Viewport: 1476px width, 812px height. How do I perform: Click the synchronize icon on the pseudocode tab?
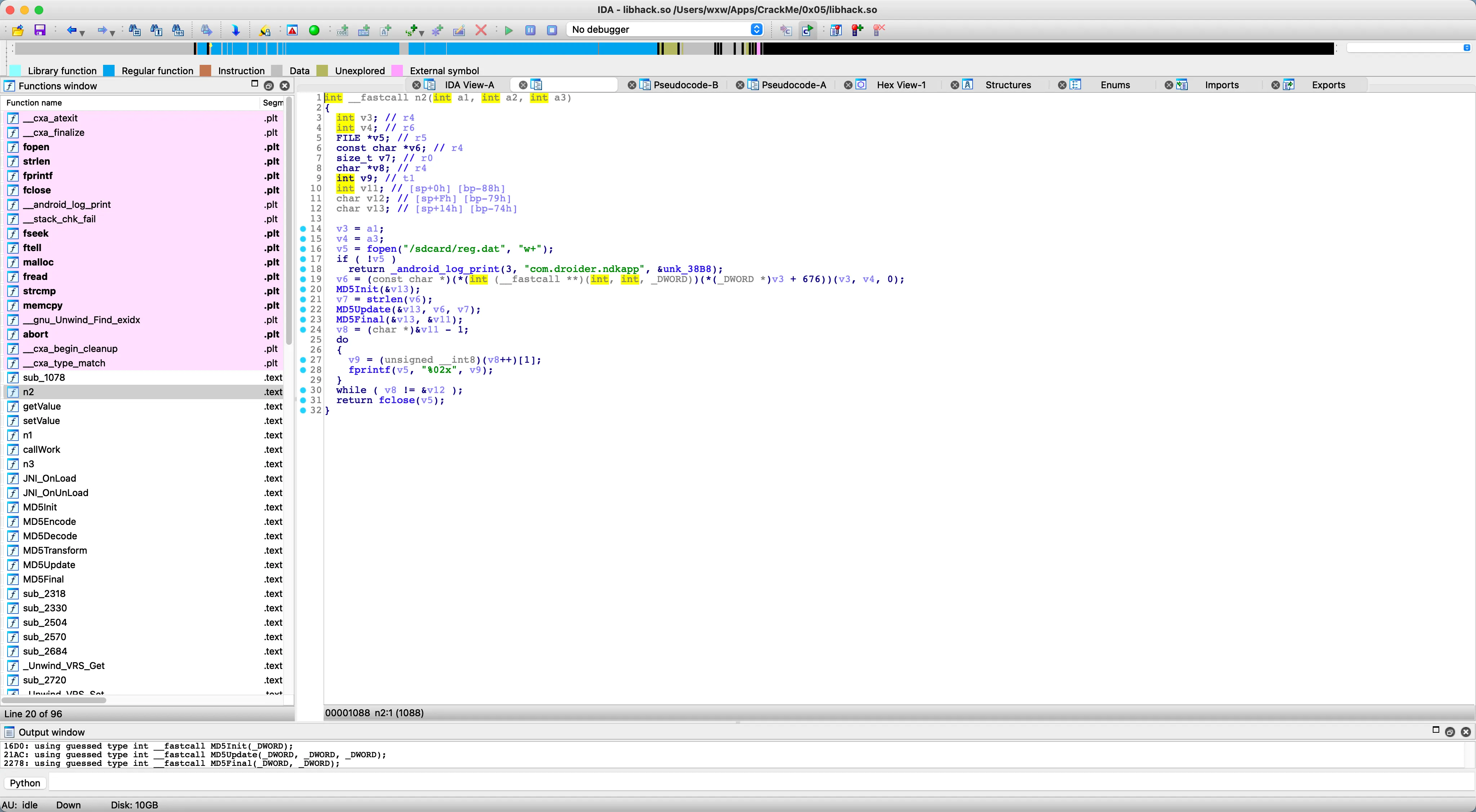(x=537, y=84)
